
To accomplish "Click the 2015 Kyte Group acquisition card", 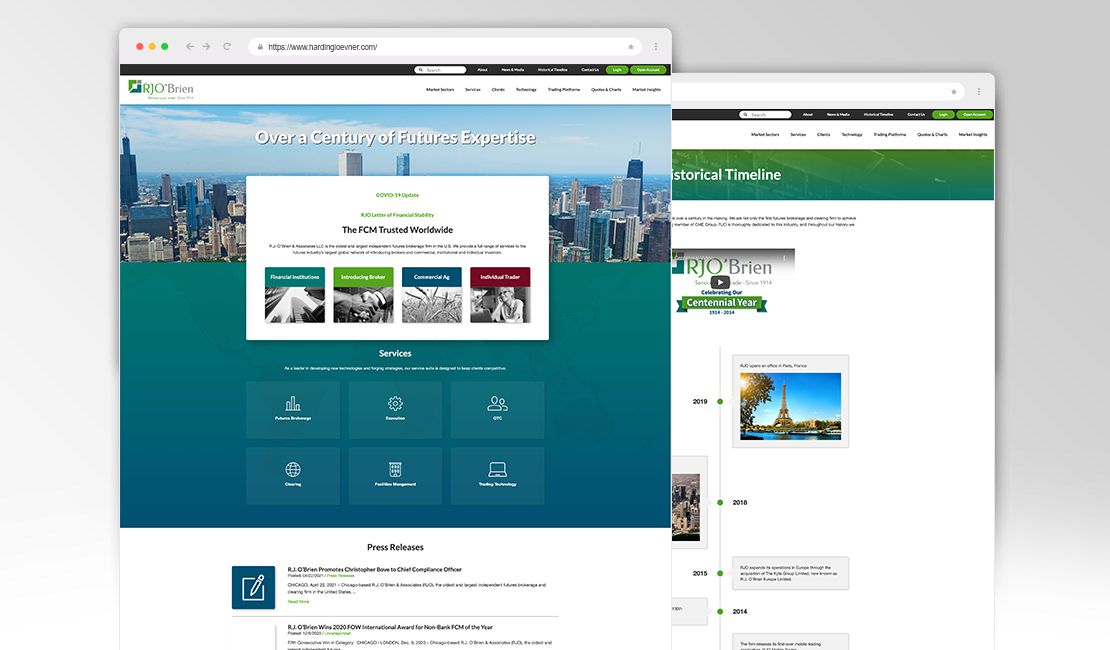I will [x=790, y=574].
